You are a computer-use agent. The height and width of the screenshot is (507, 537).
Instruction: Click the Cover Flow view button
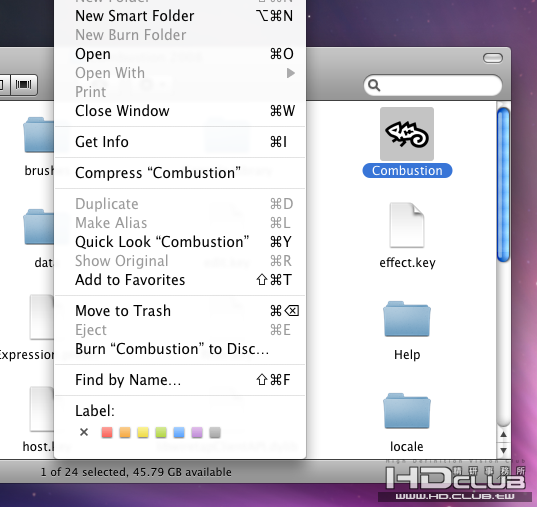(24, 84)
